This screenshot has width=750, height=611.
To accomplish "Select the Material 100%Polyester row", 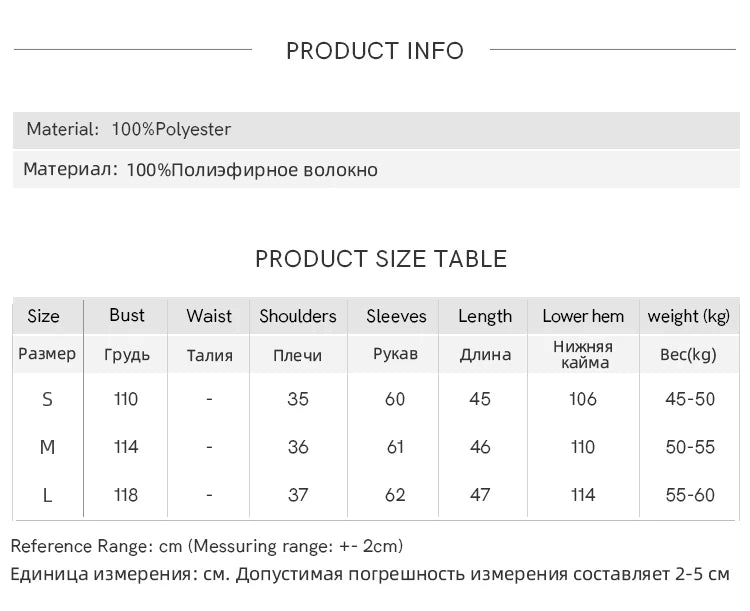I will pos(376,130).
